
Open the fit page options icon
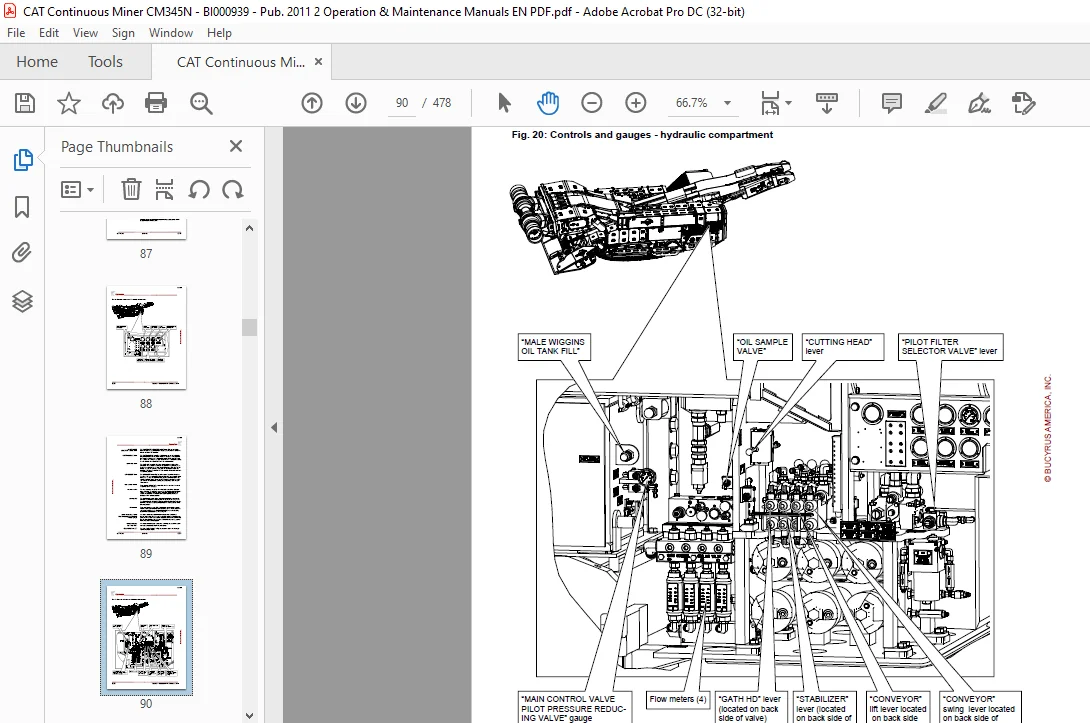click(x=770, y=103)
